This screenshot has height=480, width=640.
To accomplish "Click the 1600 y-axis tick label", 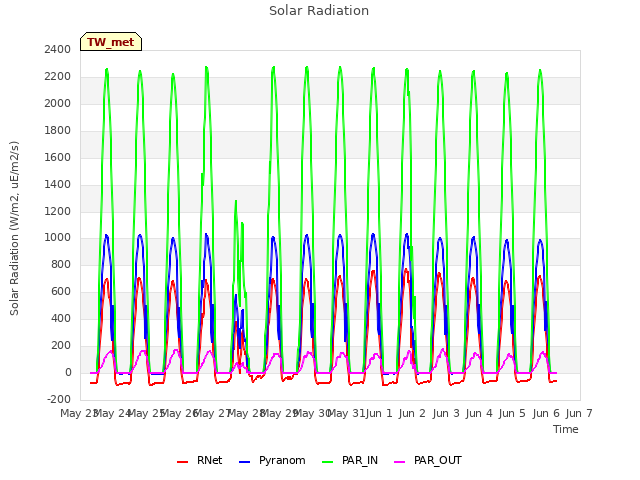I will click(58, 157).
